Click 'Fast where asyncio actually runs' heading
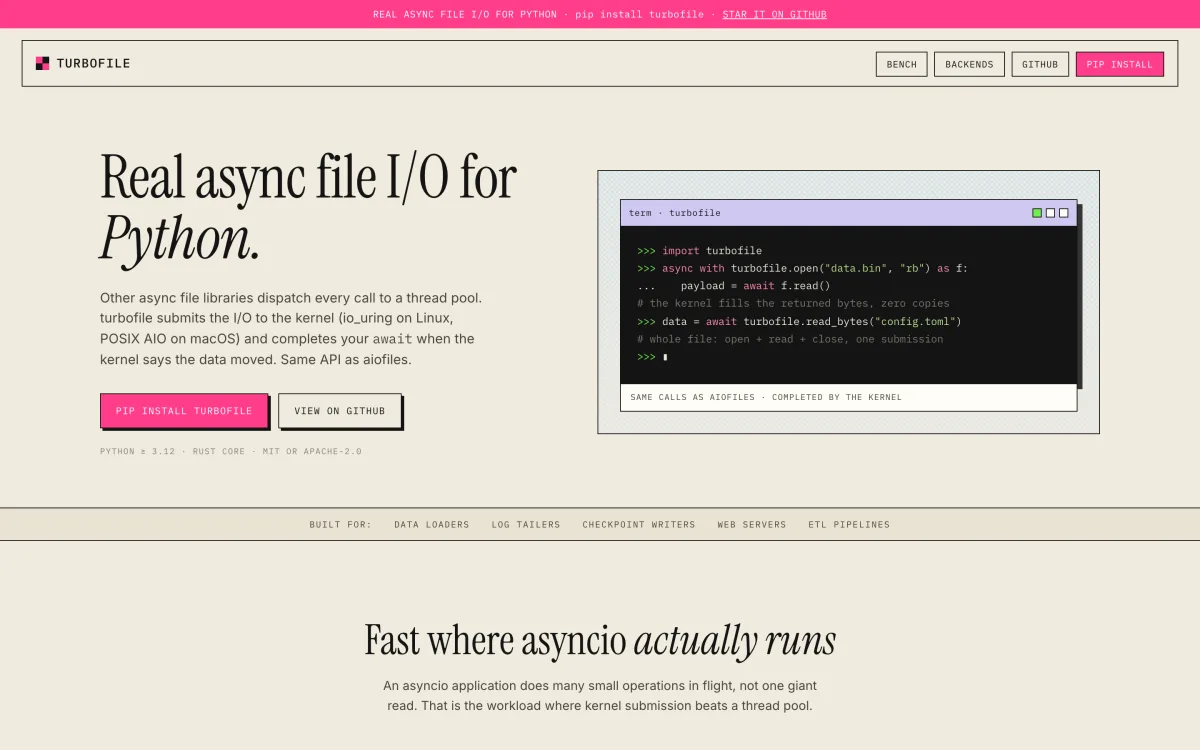The height and width of the screenshot is (750, 1200). [x=600, y=640]
